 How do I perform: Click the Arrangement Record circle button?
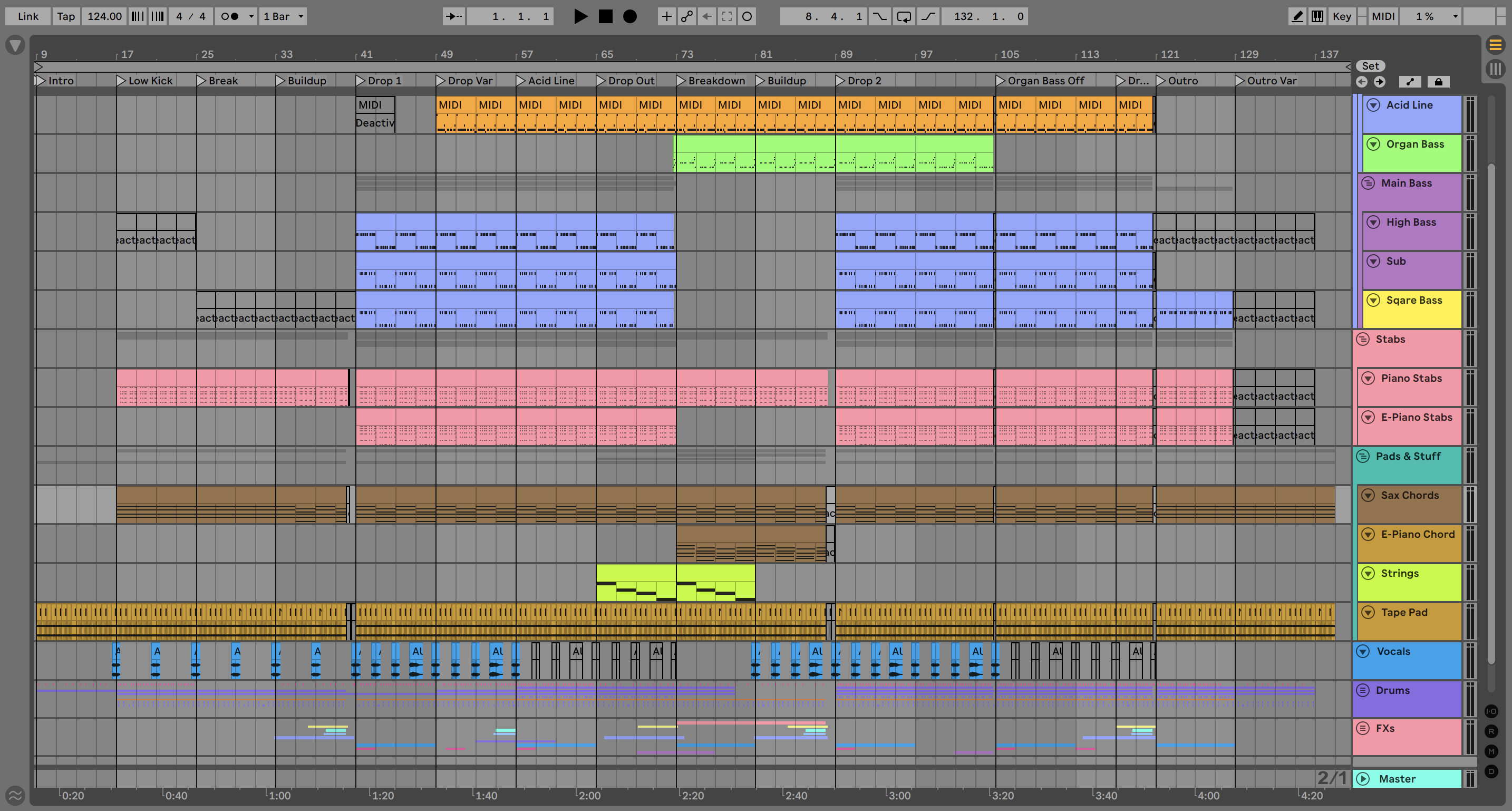(630, 16)
